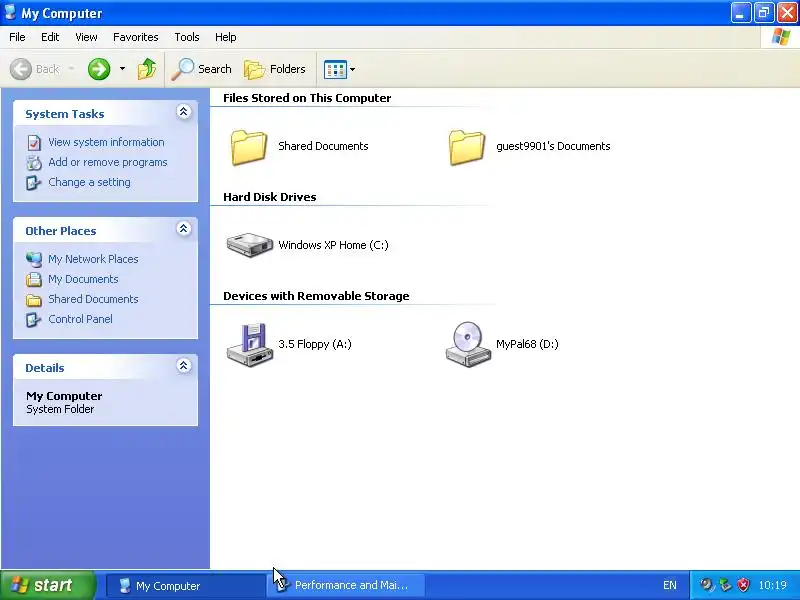Click the Windows XP Home (C:) label
The image size is (800, 600).
point(333,245)
